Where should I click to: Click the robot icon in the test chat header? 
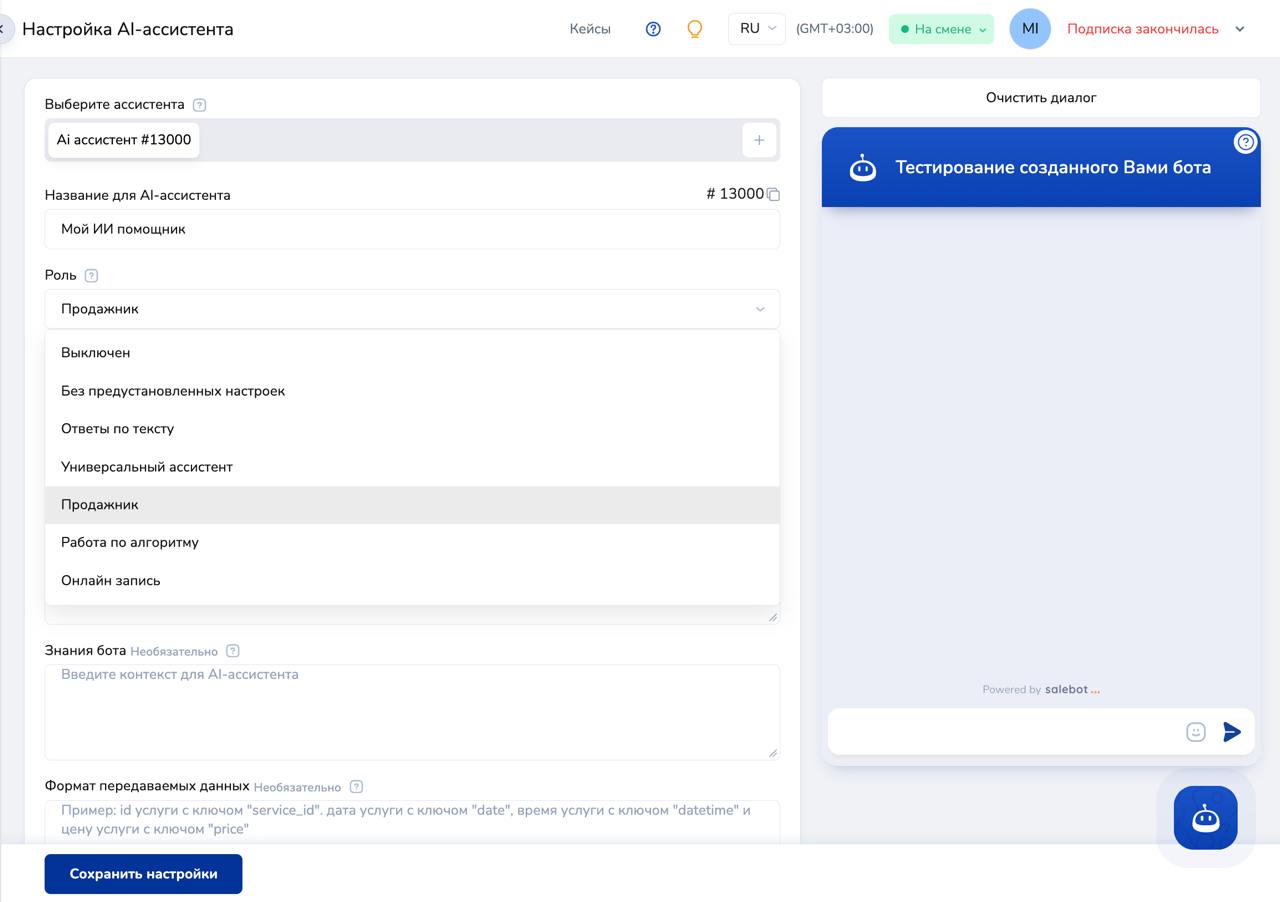[863, 168]
